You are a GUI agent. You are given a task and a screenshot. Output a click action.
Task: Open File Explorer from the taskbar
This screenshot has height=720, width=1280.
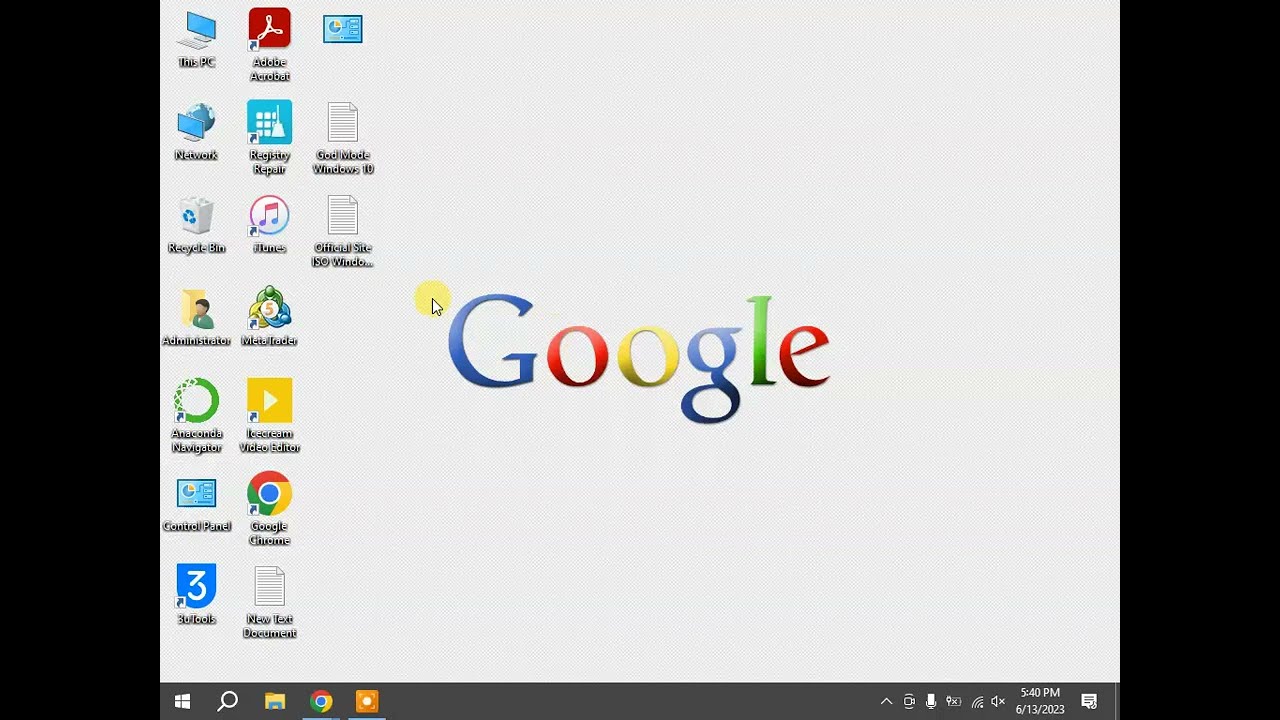coord(275,702)
